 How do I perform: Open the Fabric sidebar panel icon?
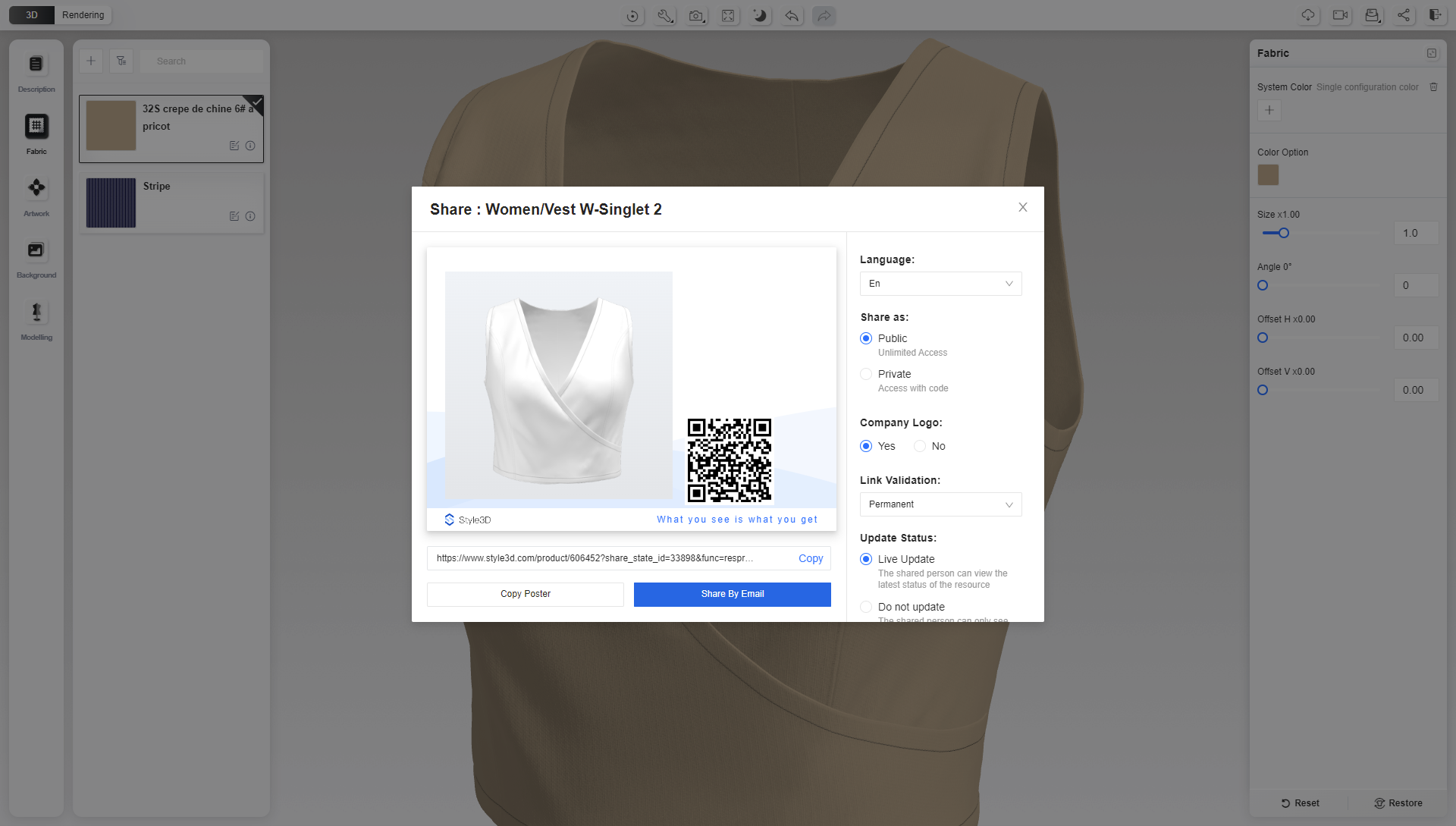coord(36,126)
